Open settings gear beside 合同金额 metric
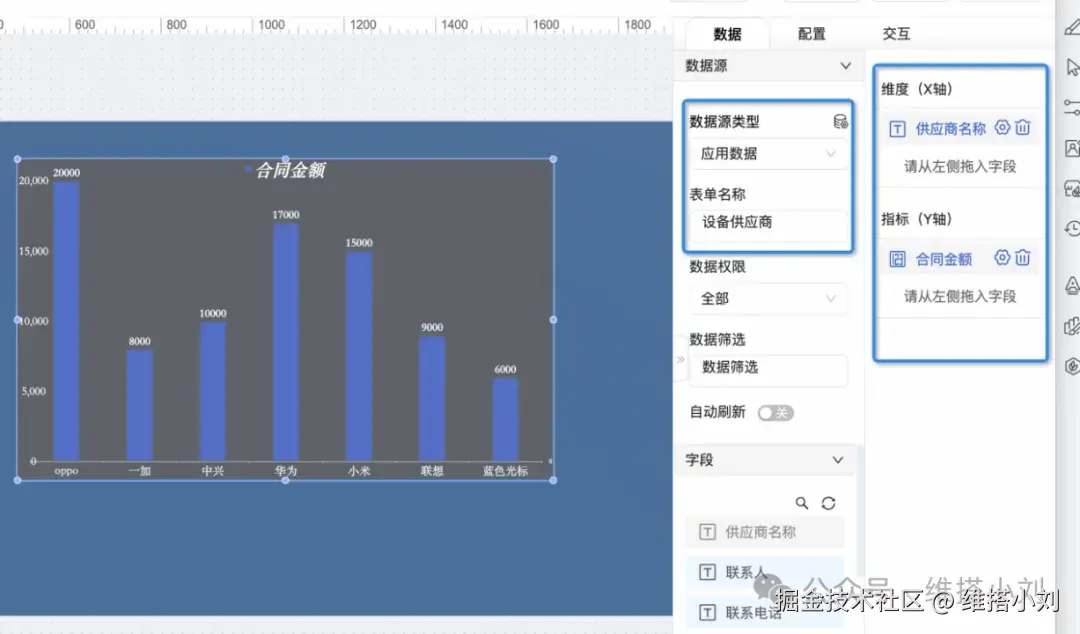Image resolution: width=1080 pixels, height=634 pixels. 1001,258
